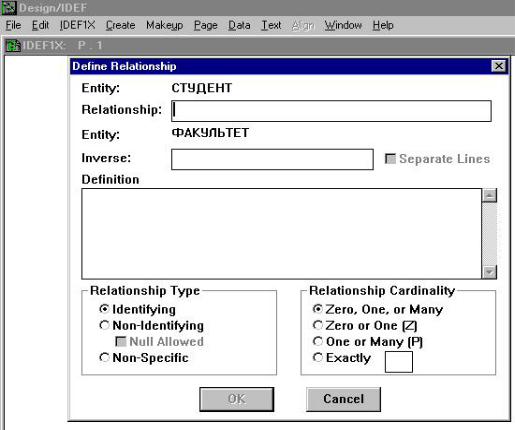Viewport: 515px width, 430px height.
Task: Open the Page menu
Action: [x=206, y=25]
